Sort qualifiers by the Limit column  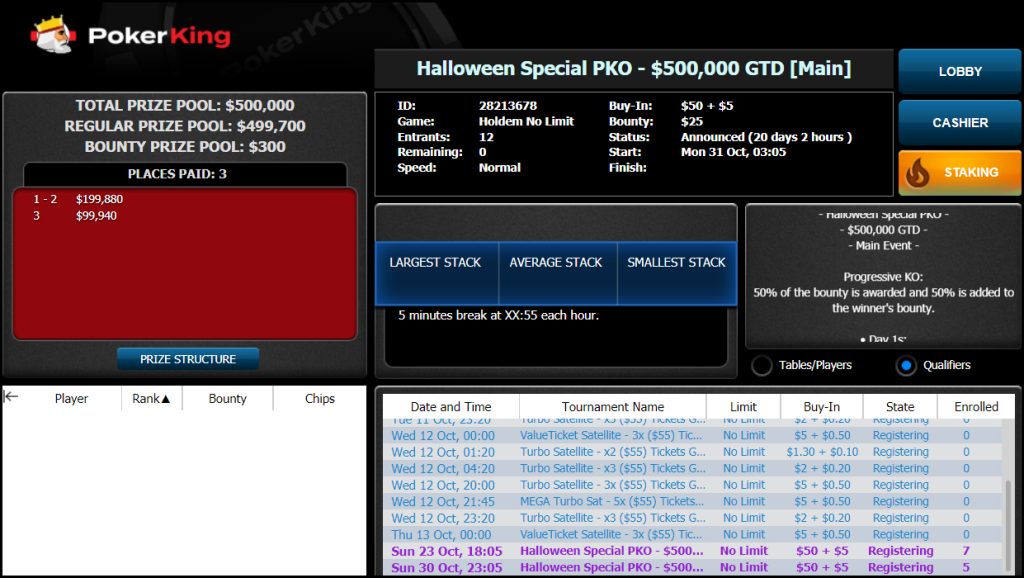(x=743, y=406)
